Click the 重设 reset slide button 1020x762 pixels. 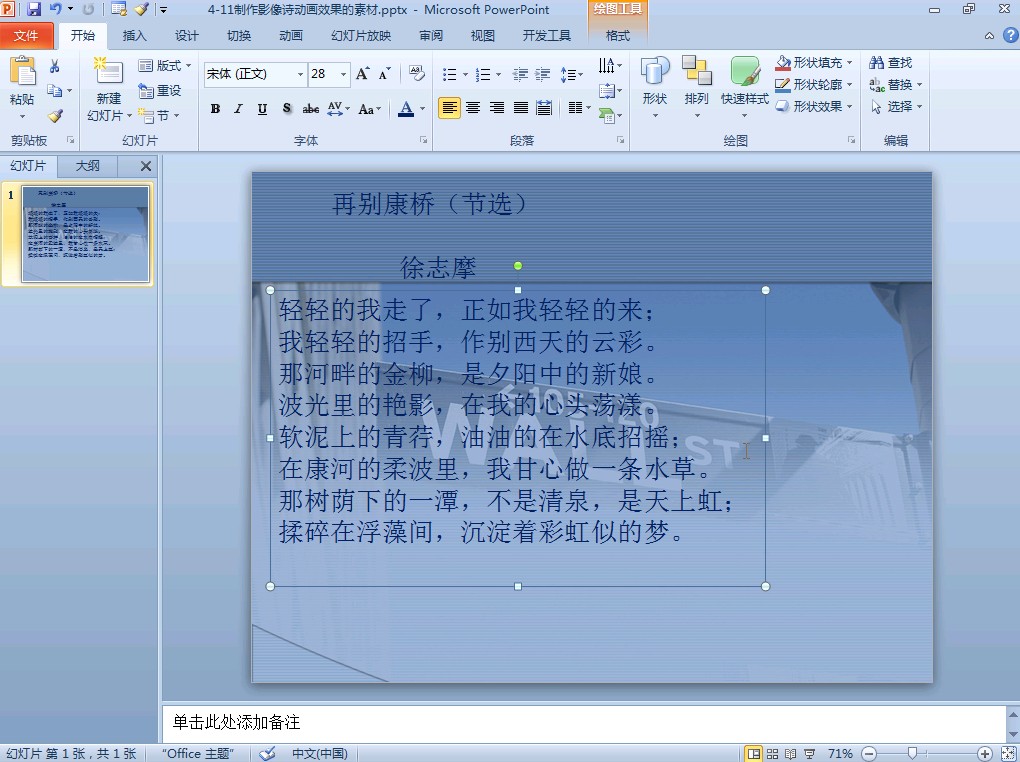tap(160, 91)
